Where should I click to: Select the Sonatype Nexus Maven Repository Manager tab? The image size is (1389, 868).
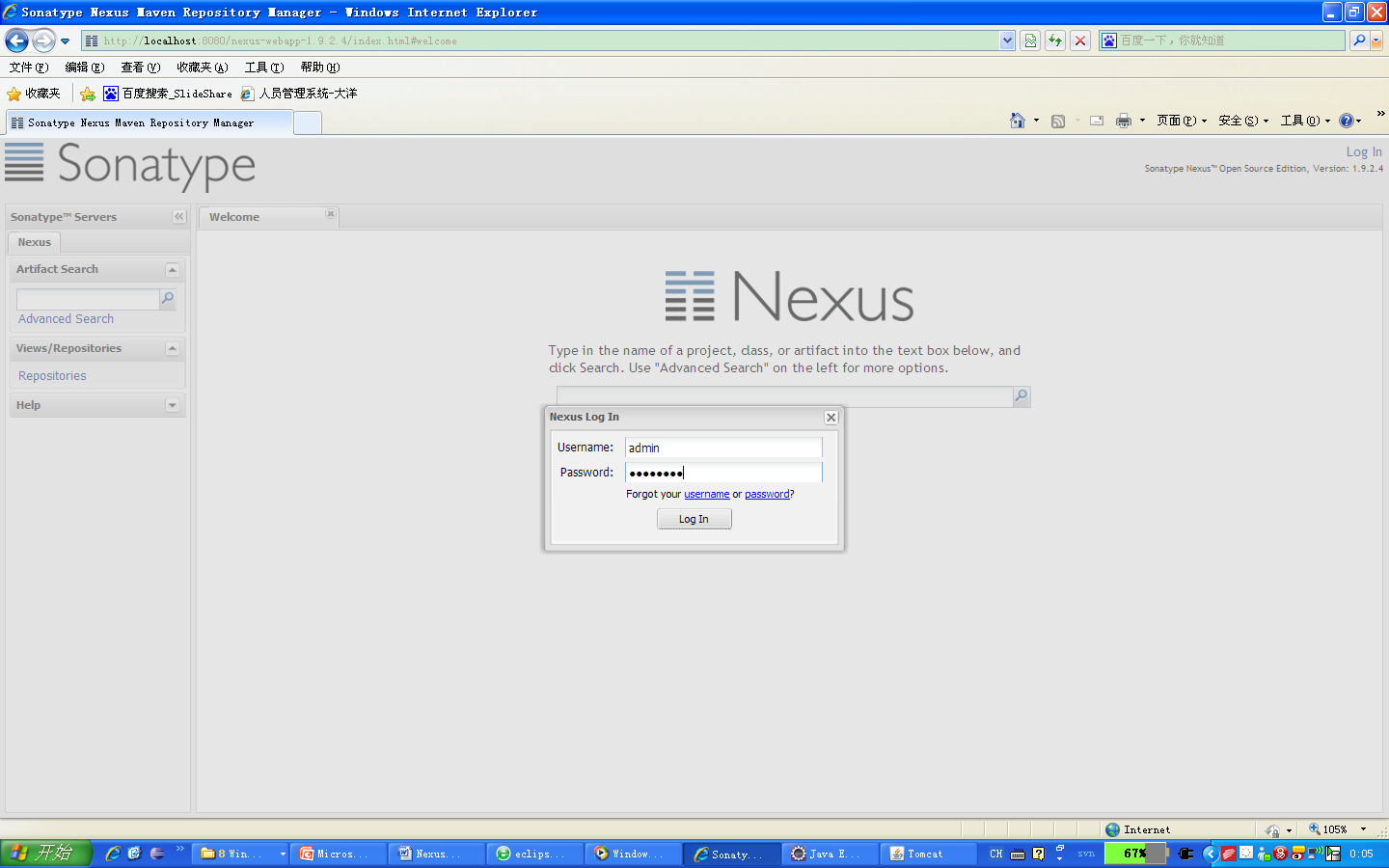click(149, 122)
